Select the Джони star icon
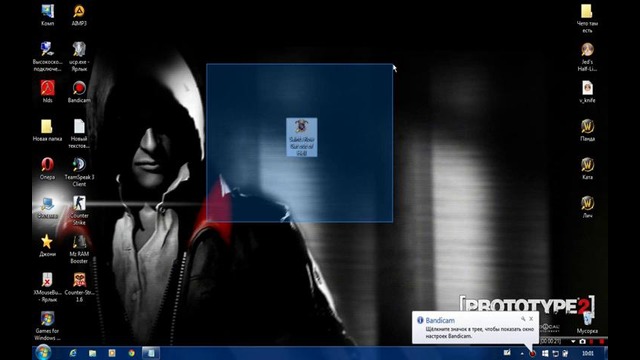This screenshot has width=640, height=360. point(47,245)
